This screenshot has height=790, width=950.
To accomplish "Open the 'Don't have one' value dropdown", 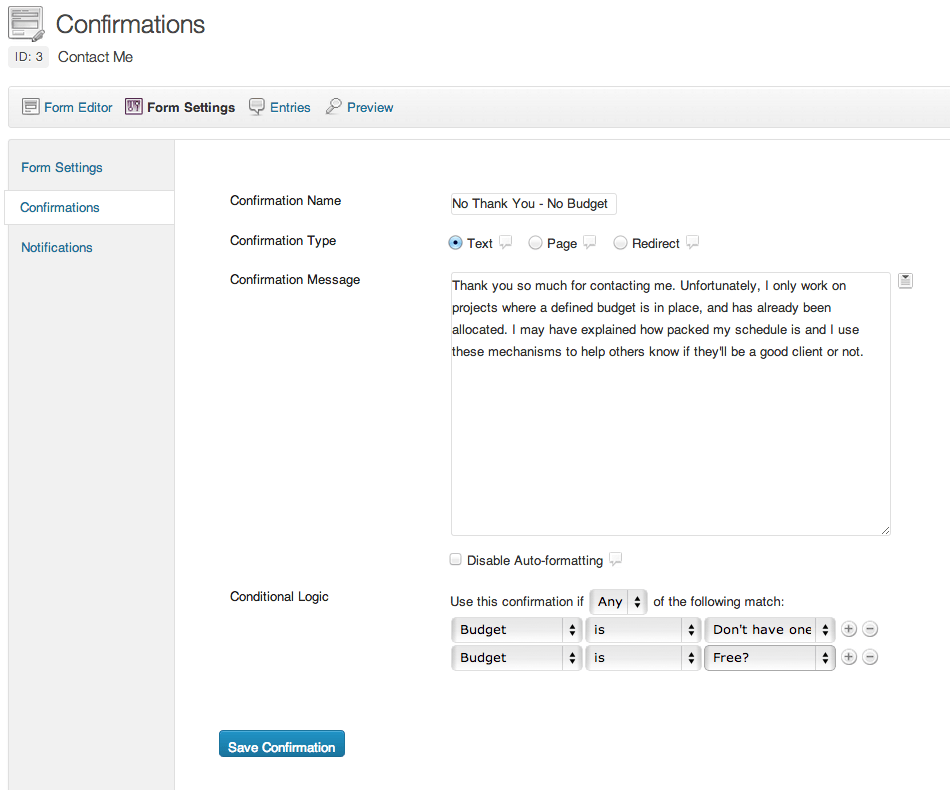I will (769, 629).
